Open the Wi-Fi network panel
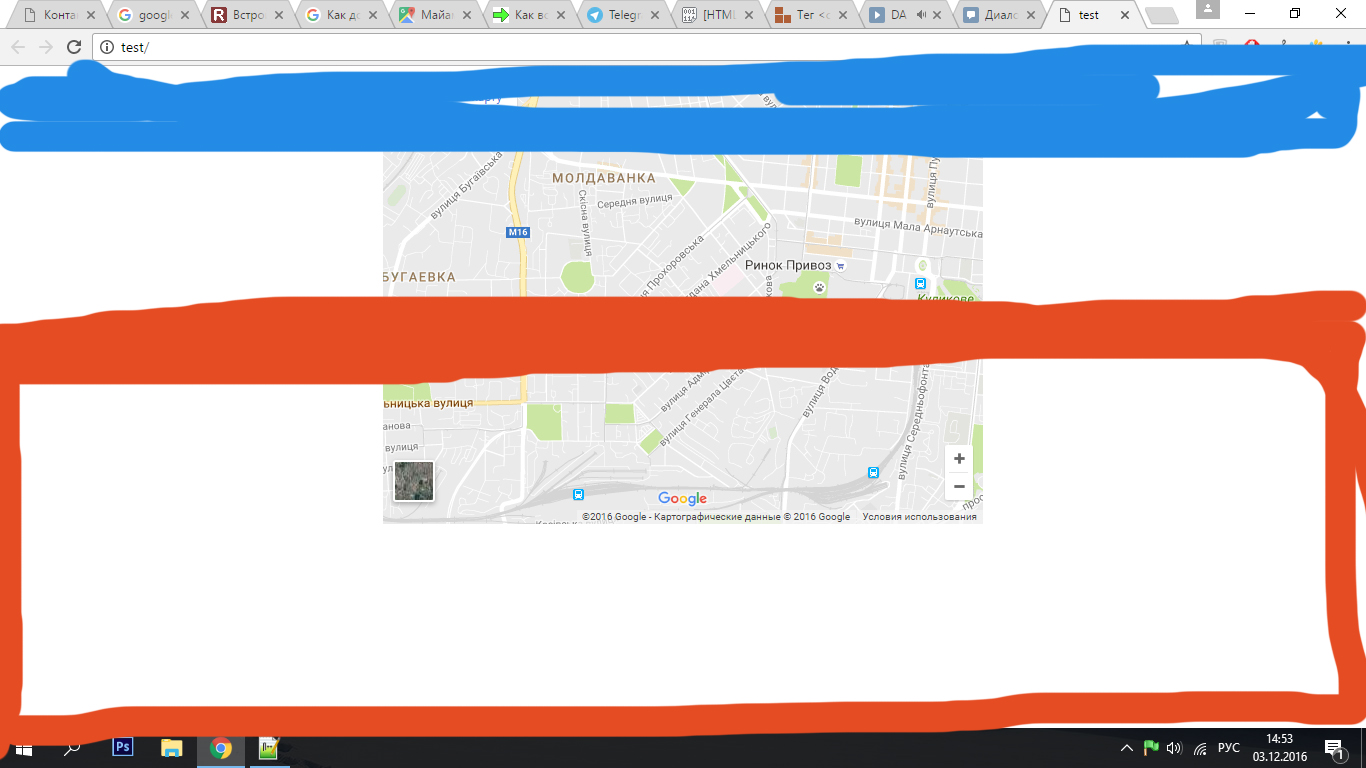 tap(1200, 748)
